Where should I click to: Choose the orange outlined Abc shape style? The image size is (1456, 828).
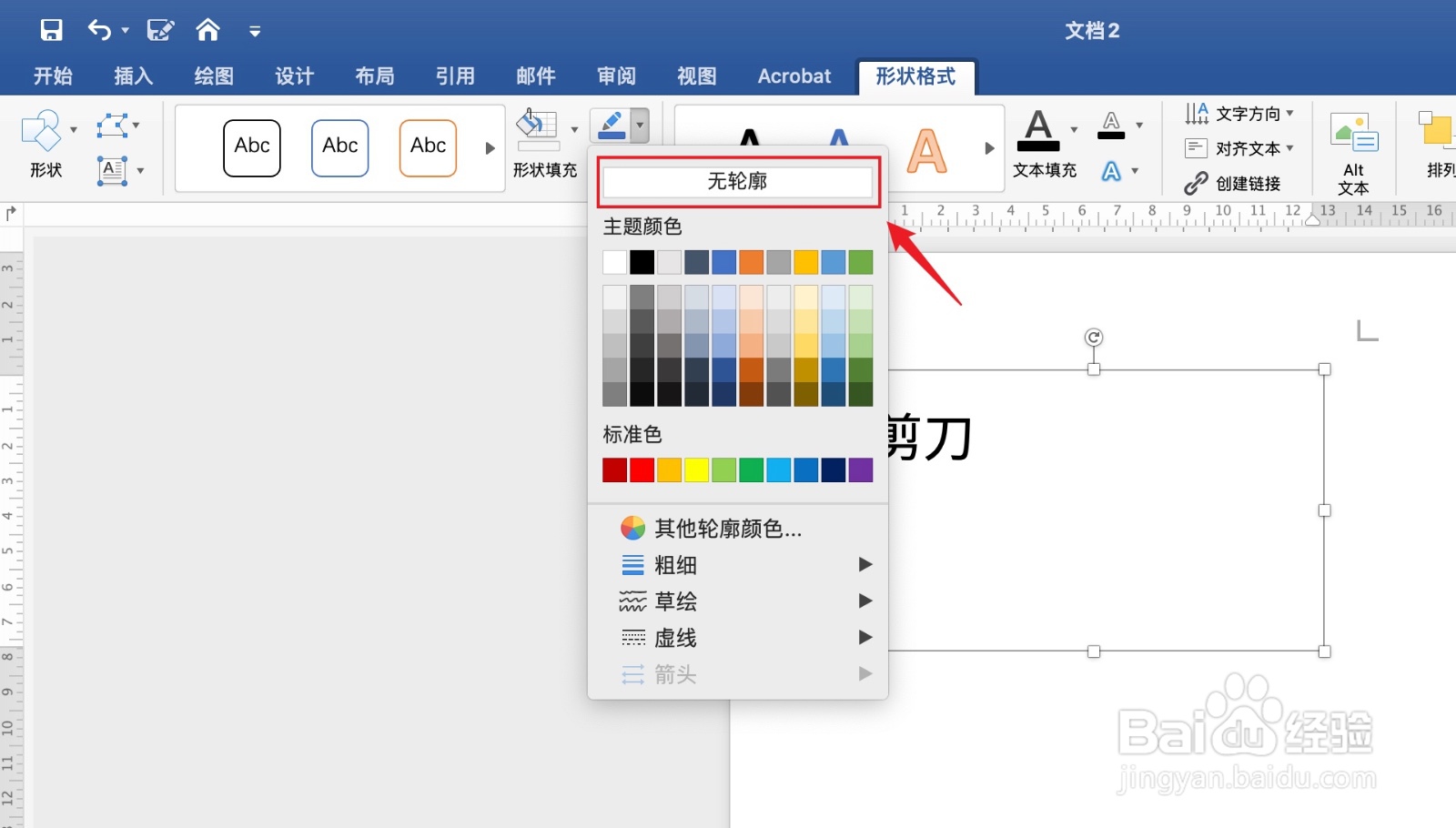point(428,147)
